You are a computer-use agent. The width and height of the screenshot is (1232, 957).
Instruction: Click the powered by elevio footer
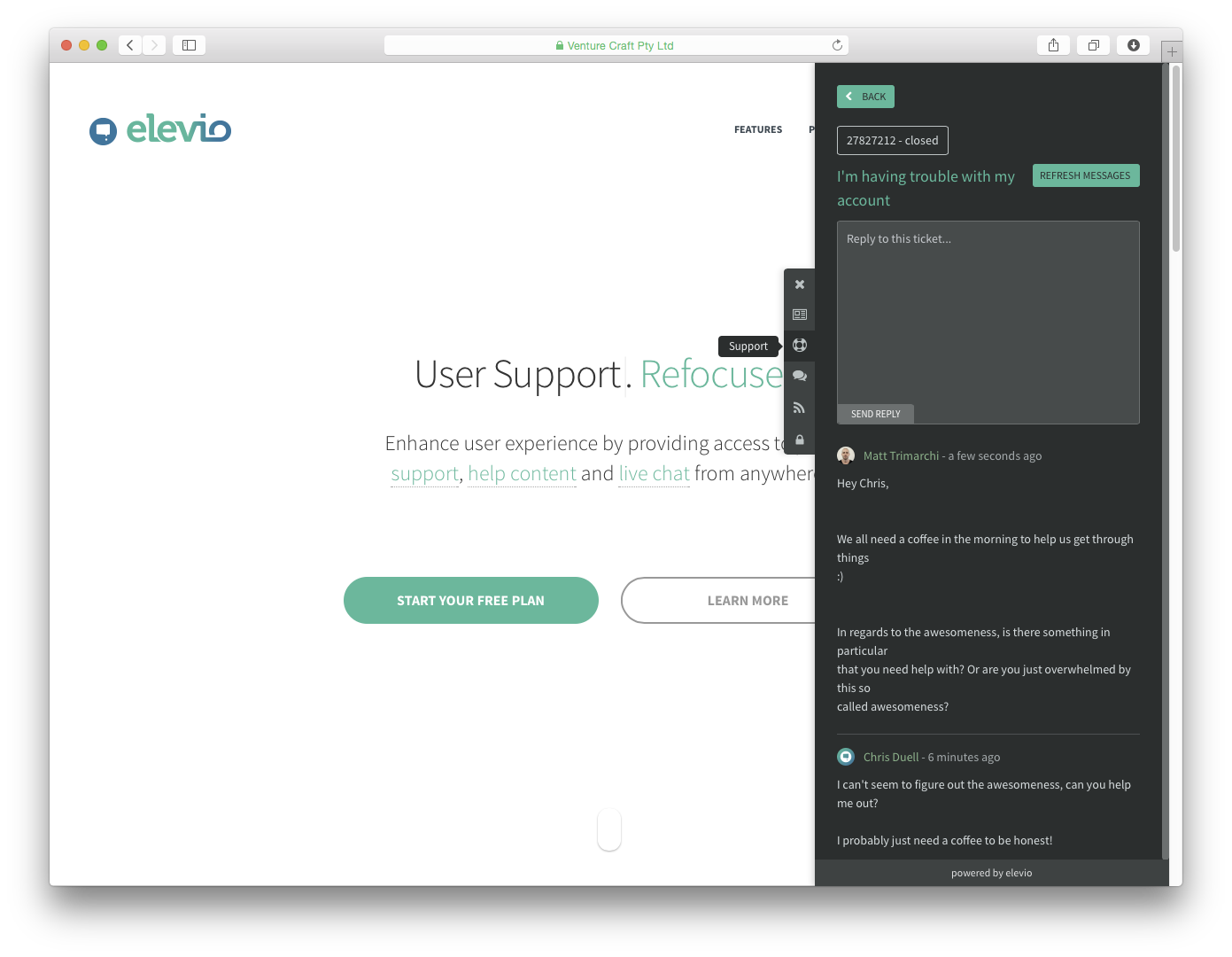click(x=992, y=873)
